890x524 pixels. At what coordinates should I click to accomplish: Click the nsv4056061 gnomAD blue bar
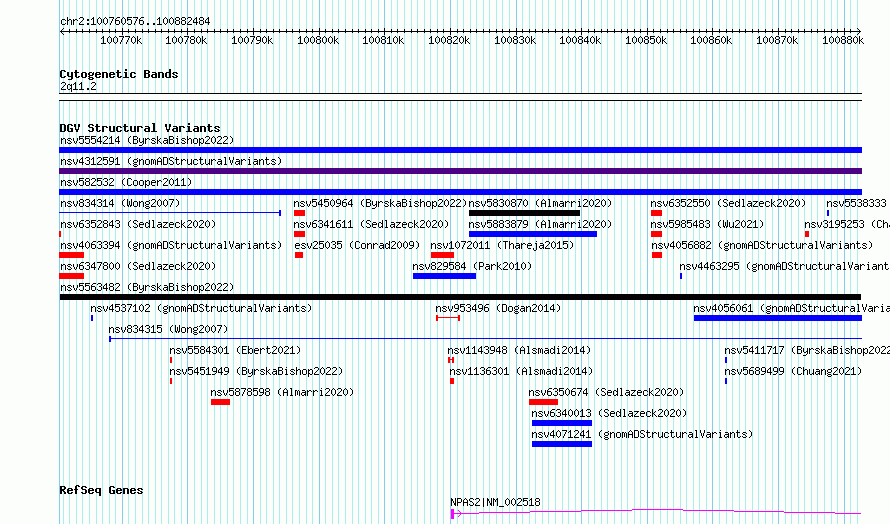click(x=778, y=318)
